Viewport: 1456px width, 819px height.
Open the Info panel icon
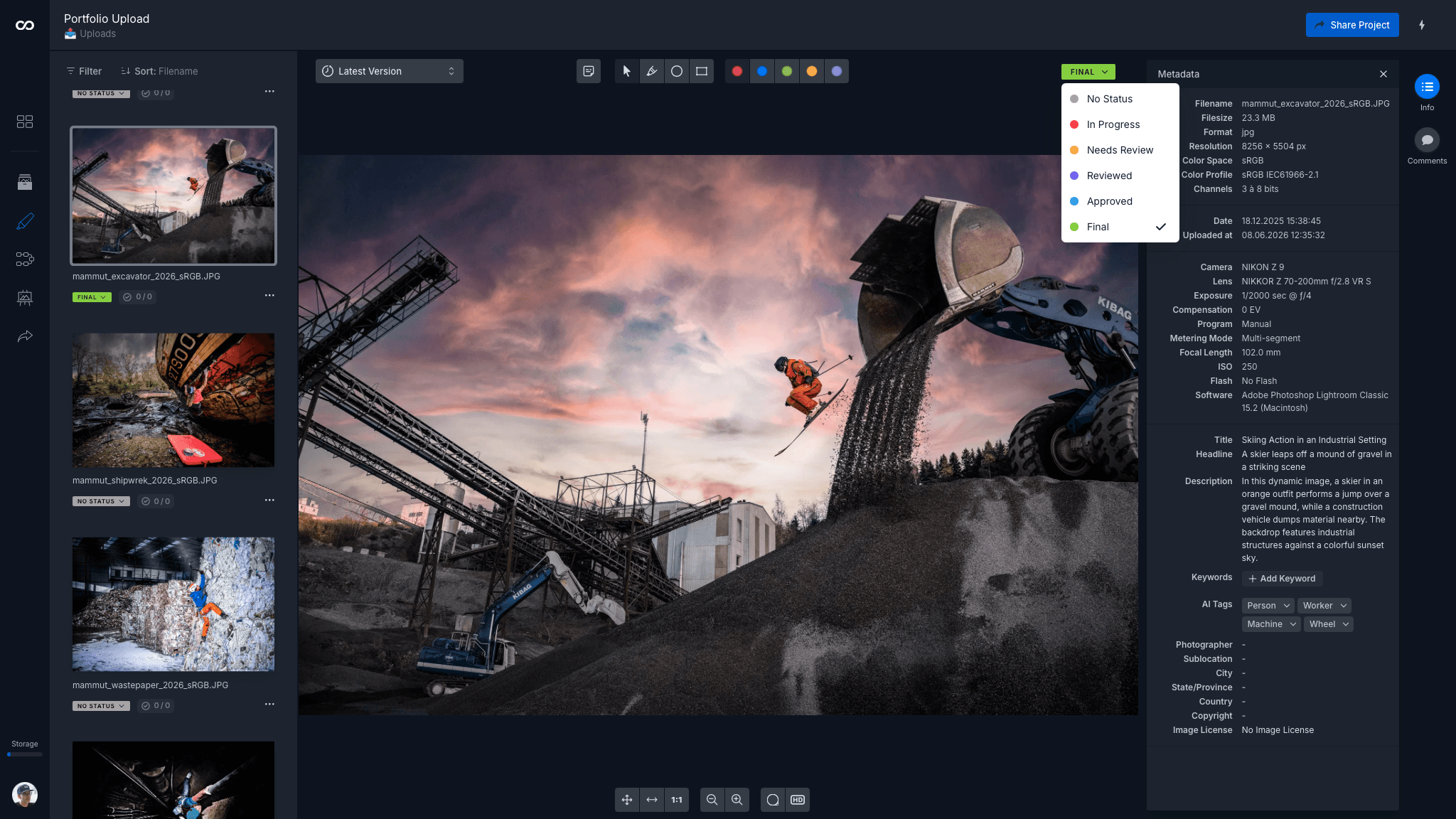[x=1427, y=87]
